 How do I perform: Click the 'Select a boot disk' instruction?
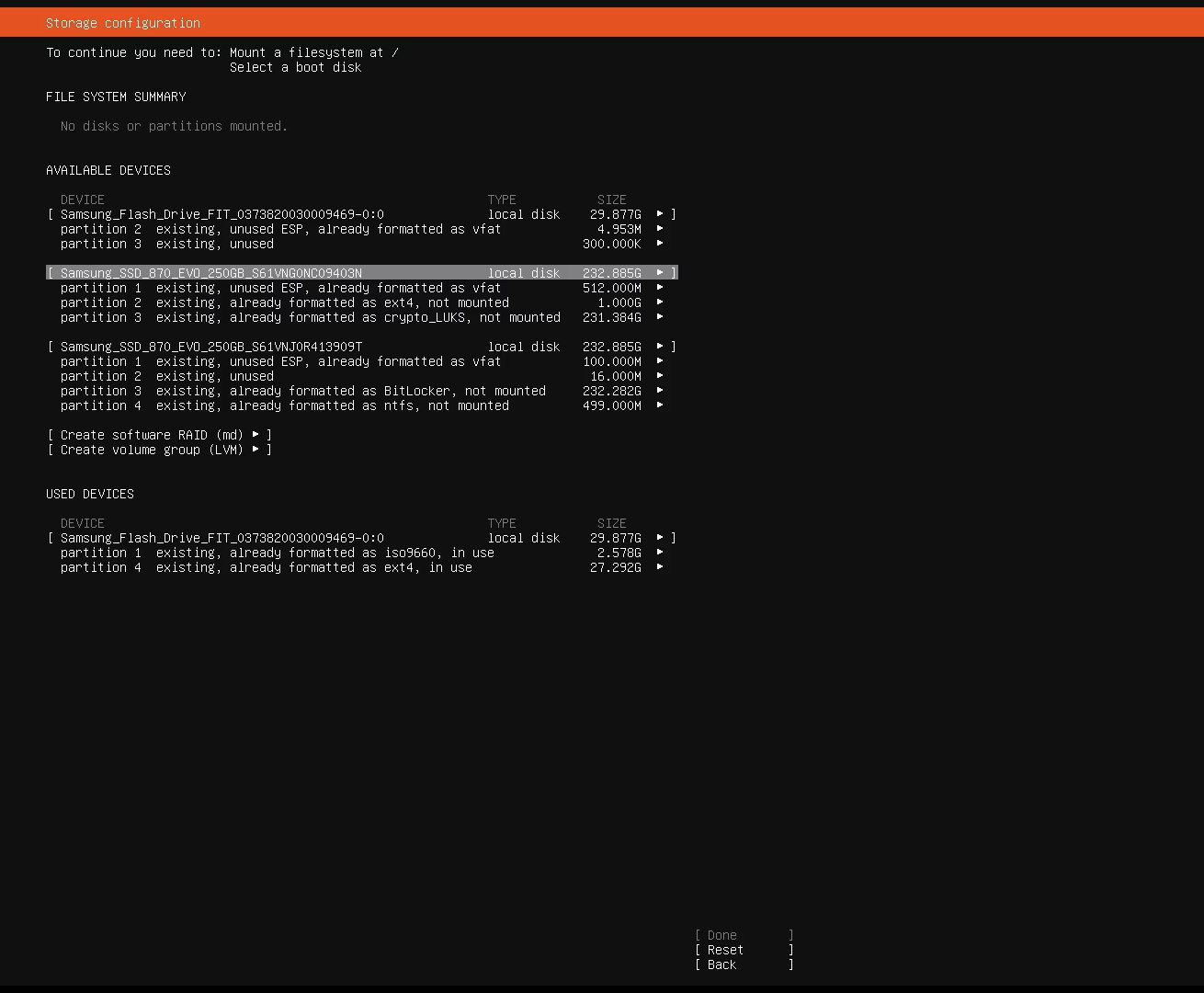coord(296,67)
